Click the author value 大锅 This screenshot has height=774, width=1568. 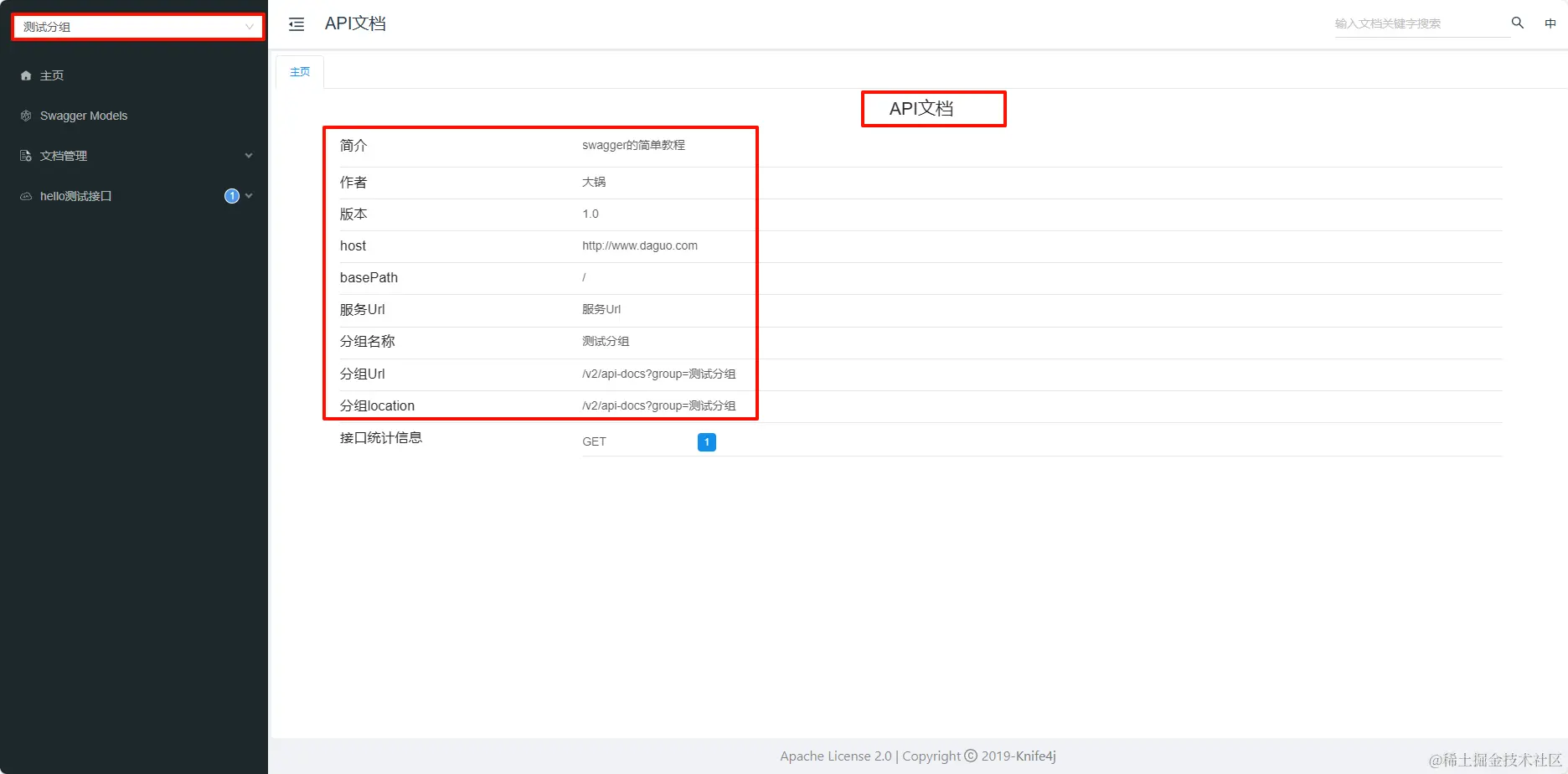594,182
